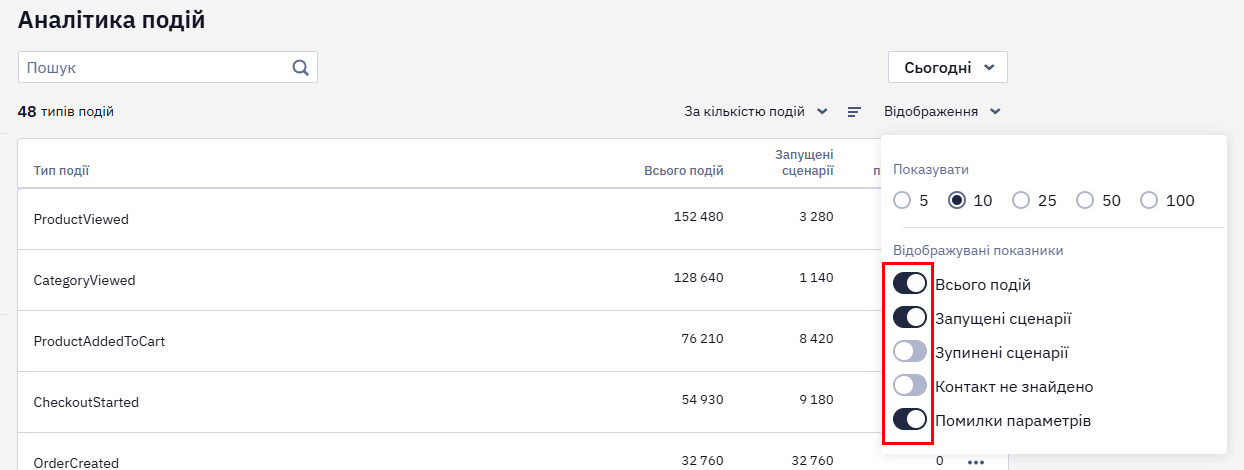
Task: Click the 128 640 total events value
Action: click(698, 278)
